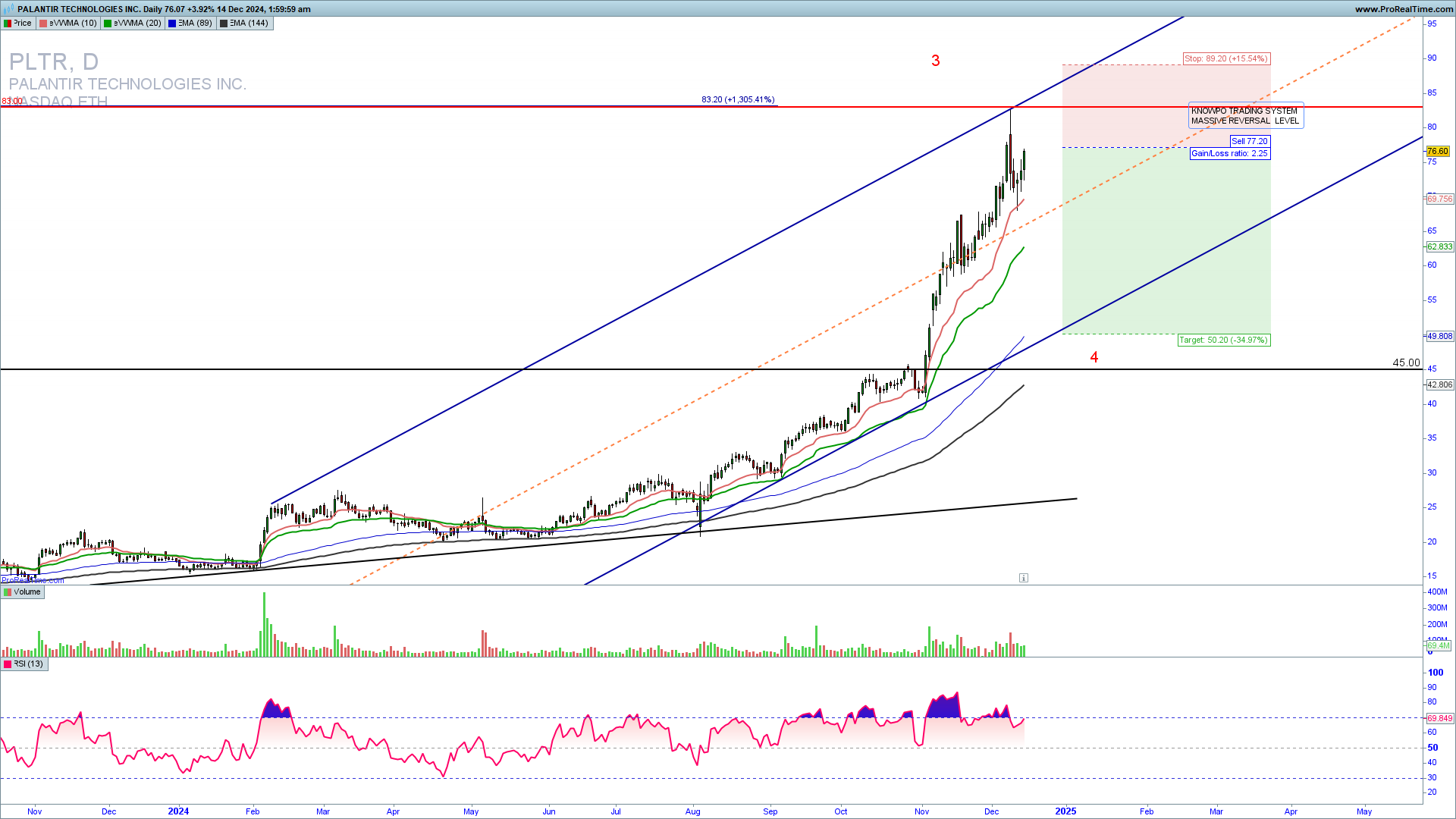Click the small info icon below the chart
Viewport: 1456px width, 819px height.
pos(1023,578)
